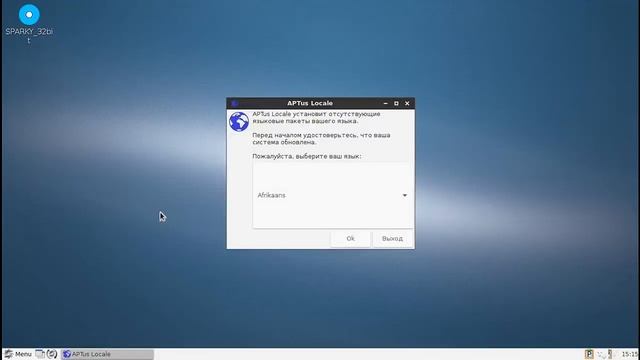Open the SPARKY_32bit disc desktop icon

click(x=29, y=15)
